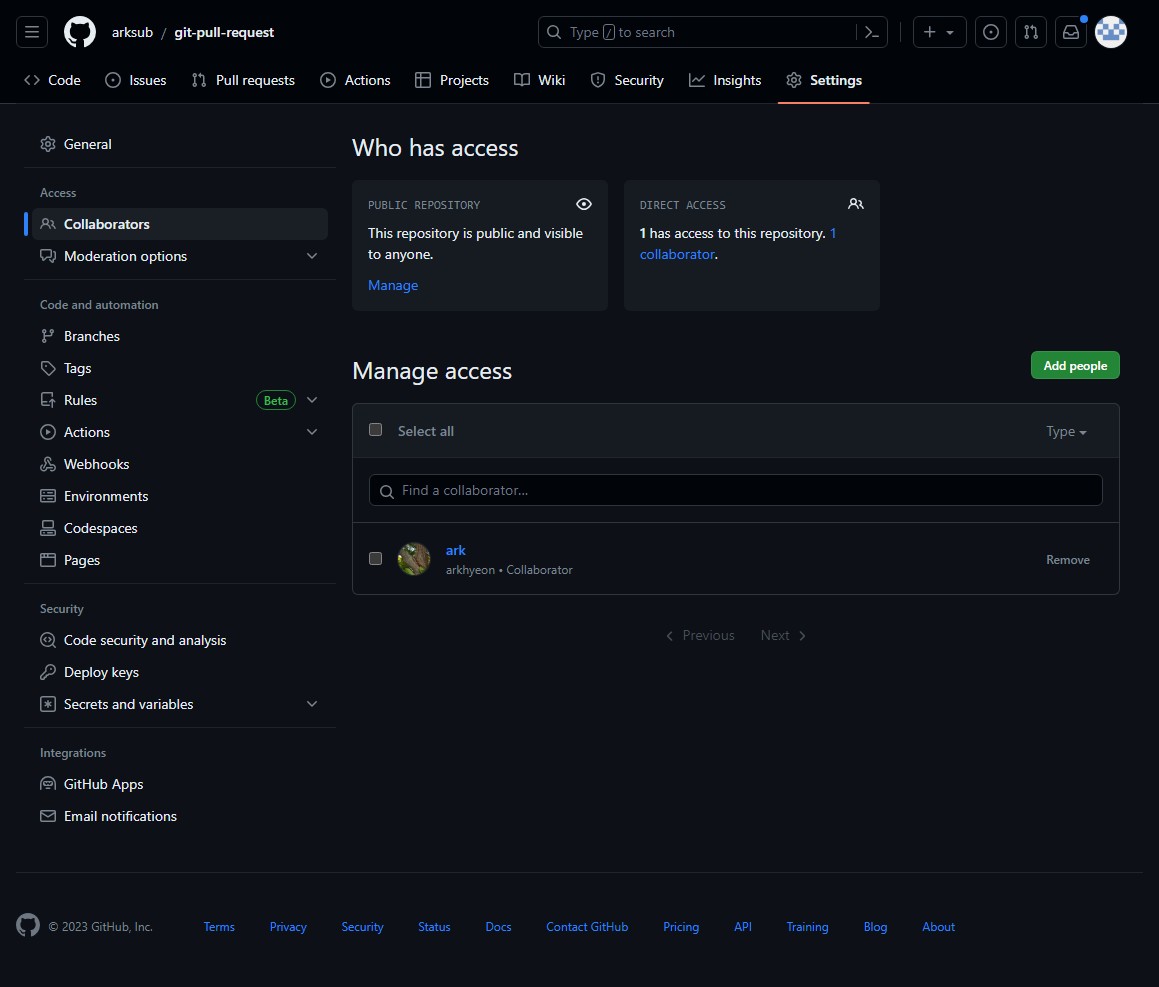Open the Security repository tab
This screenshot has width=1159, height=987.
coord(628,80)
